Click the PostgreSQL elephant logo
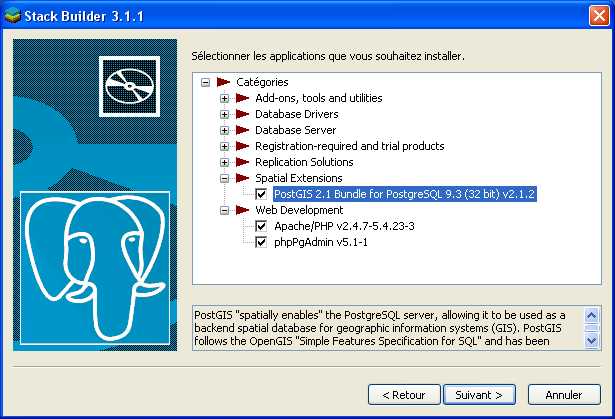The width and height of the screenshot is (615, 419). (95, 268)
